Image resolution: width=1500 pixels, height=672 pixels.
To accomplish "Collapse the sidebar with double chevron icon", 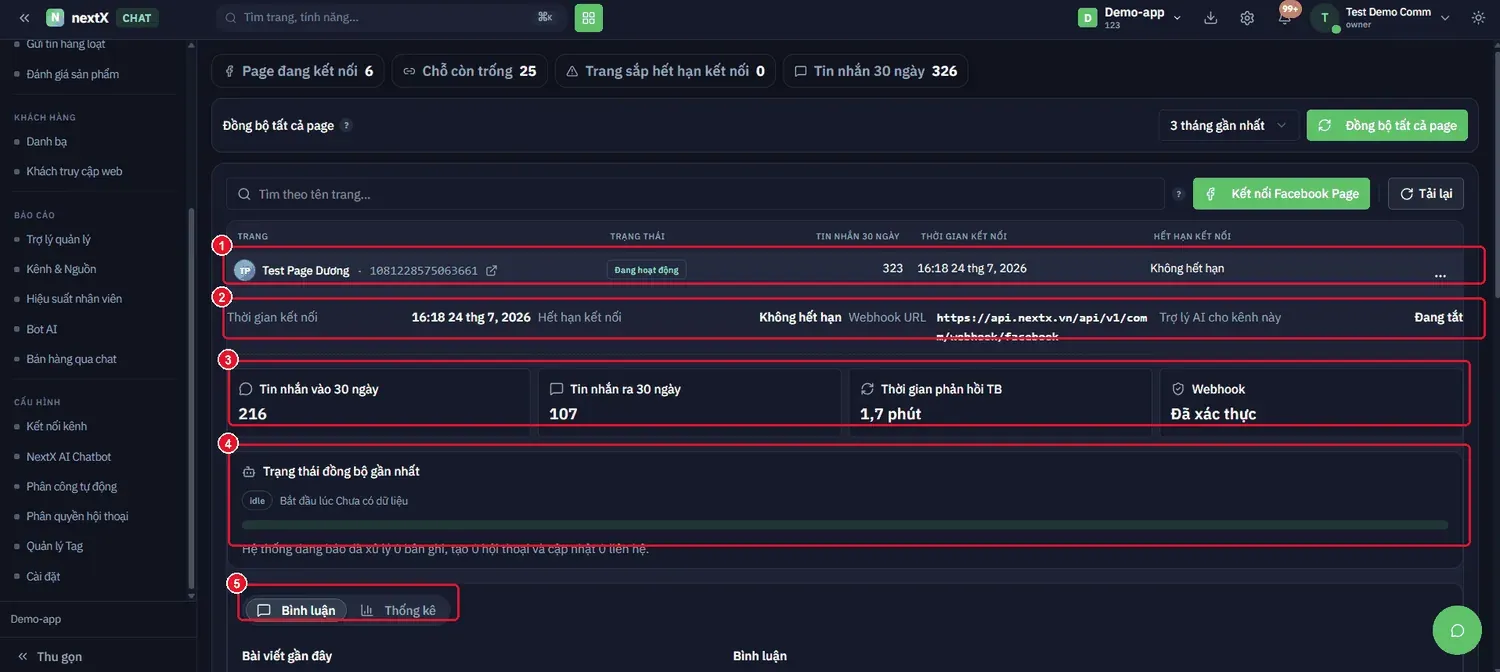I will pyautogui.click(x=24, y=18).
